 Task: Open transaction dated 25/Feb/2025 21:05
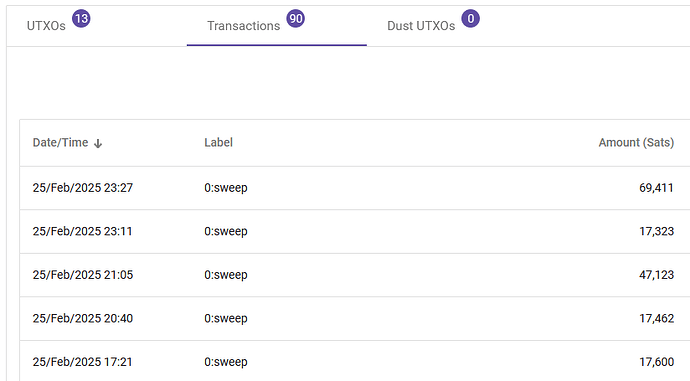pyautogui.click(x=355, y=275)
